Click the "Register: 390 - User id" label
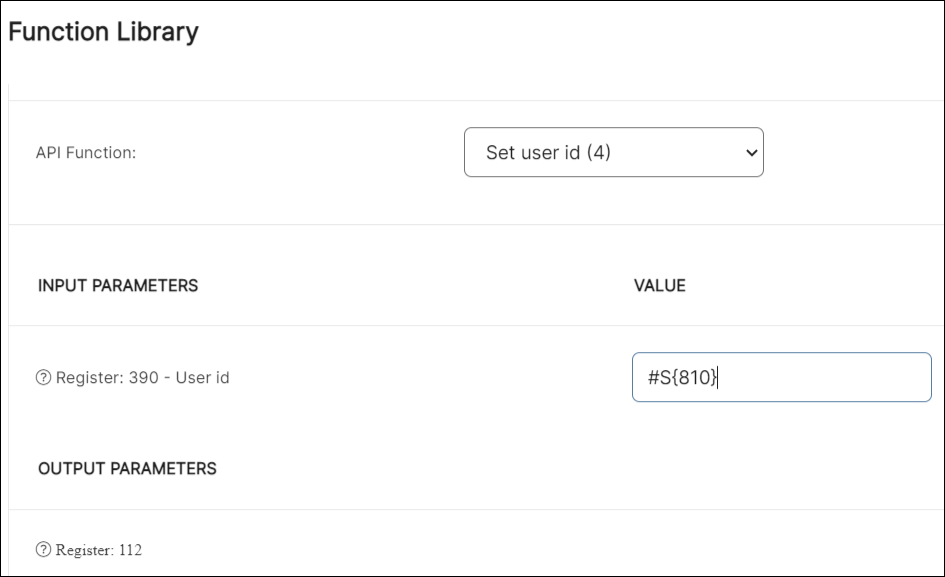 pos(142,378)
